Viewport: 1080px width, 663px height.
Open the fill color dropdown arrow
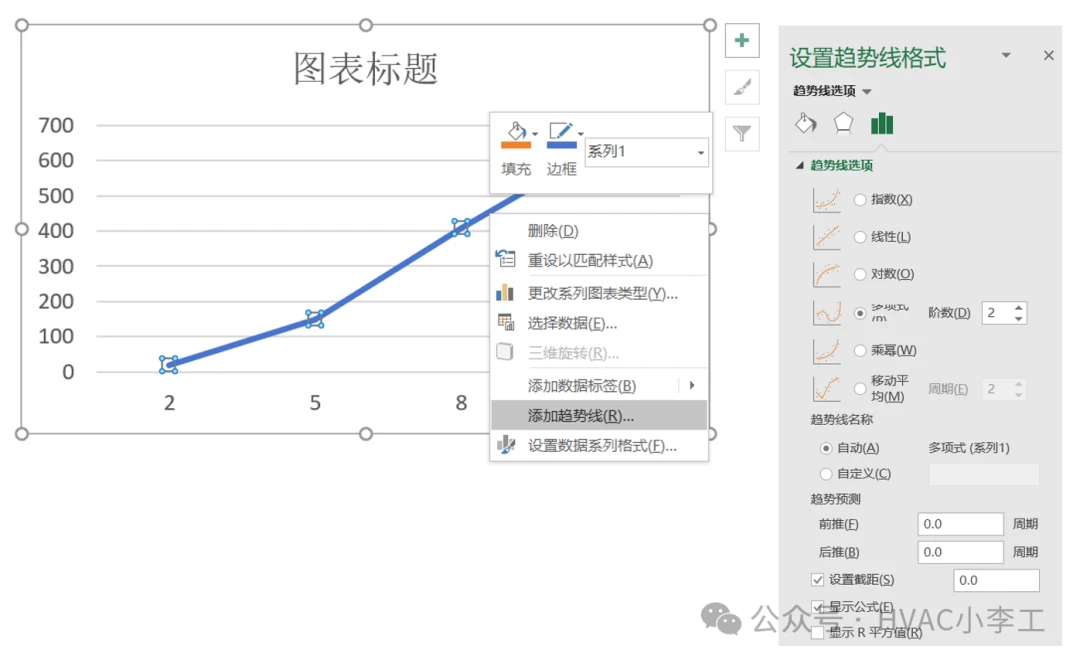click(x=535, y=134)
